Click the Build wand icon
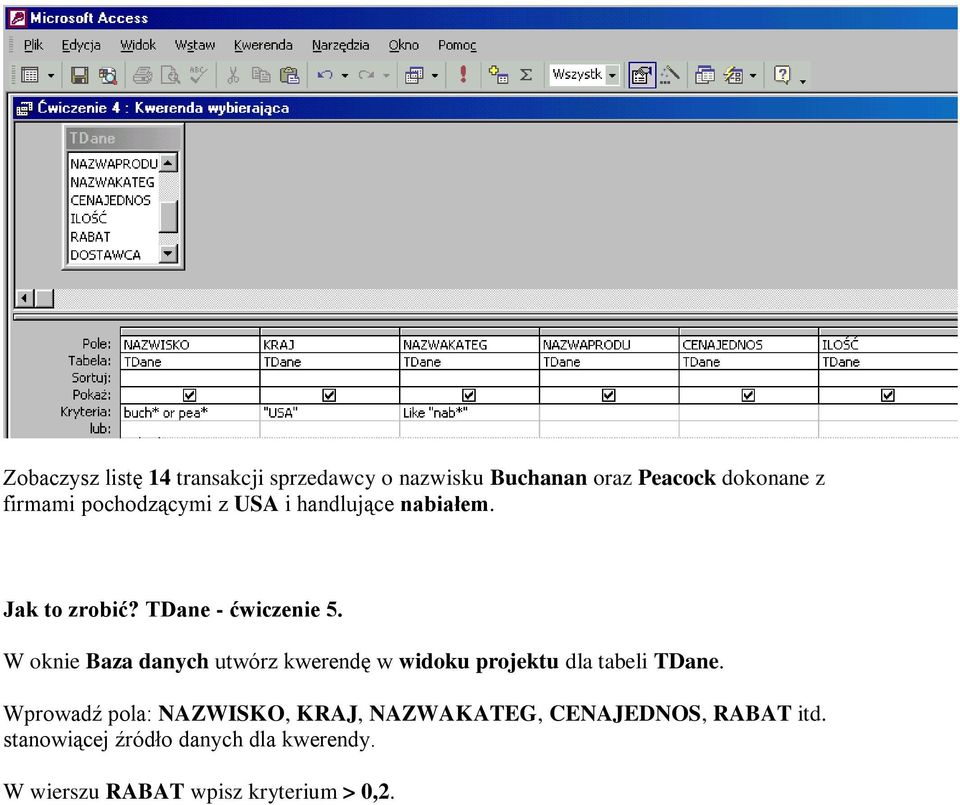This screenshot has height=805, width=960. 669,75
